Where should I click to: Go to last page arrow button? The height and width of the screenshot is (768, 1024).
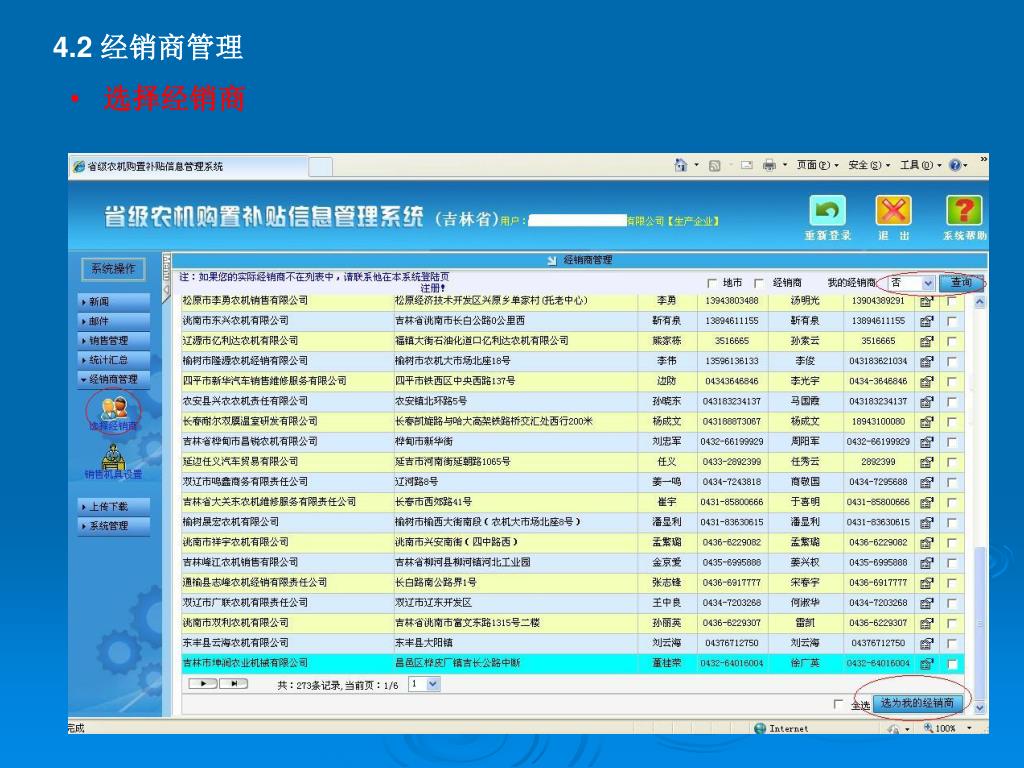(x=233, y=684)
